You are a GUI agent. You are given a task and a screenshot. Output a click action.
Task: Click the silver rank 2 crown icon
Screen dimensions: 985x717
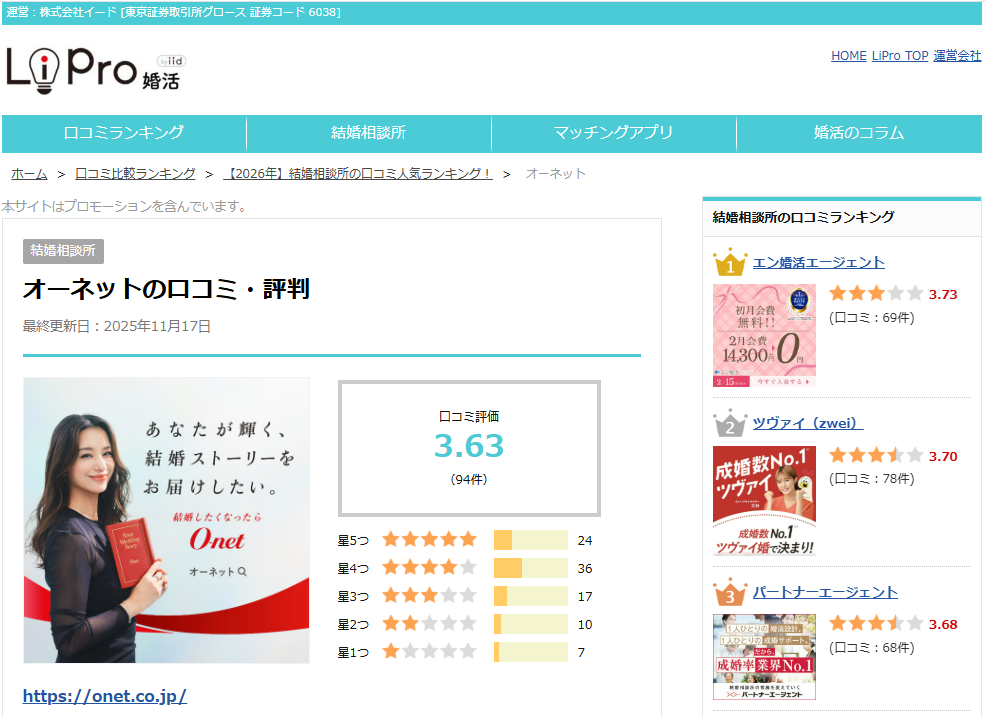pyautogui.click(x=730, y=425)
